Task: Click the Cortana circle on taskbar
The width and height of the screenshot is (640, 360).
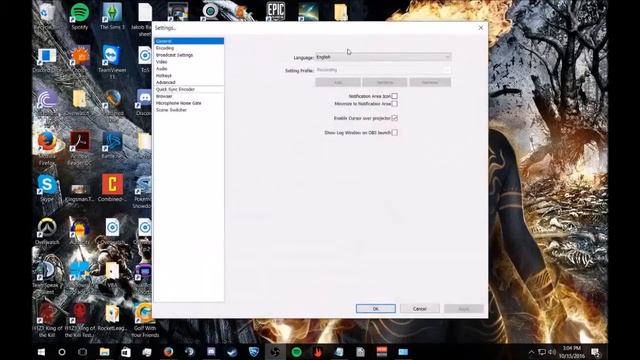Action: pos(62,352)
